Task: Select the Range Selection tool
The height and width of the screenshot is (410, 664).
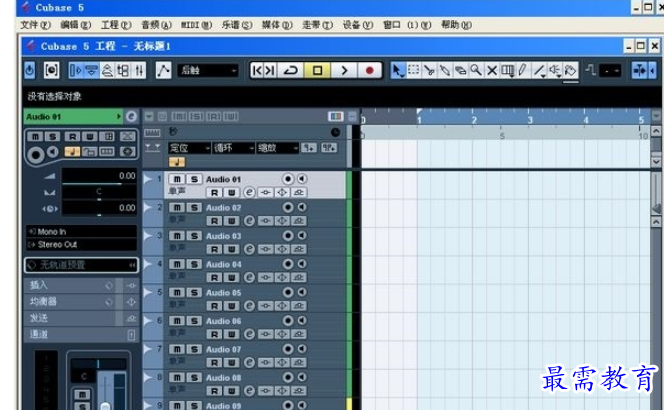Action: (x=414, y=70)
